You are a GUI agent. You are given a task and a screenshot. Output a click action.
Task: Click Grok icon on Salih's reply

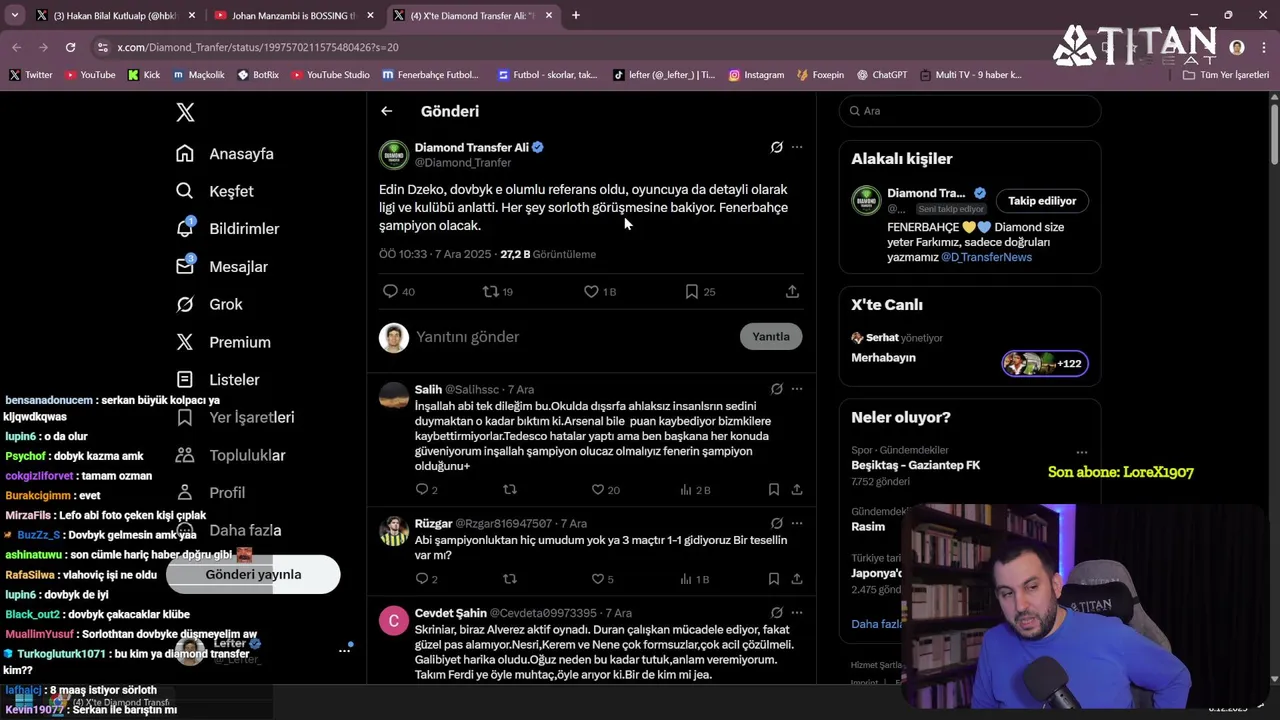(x=776, y=389)
